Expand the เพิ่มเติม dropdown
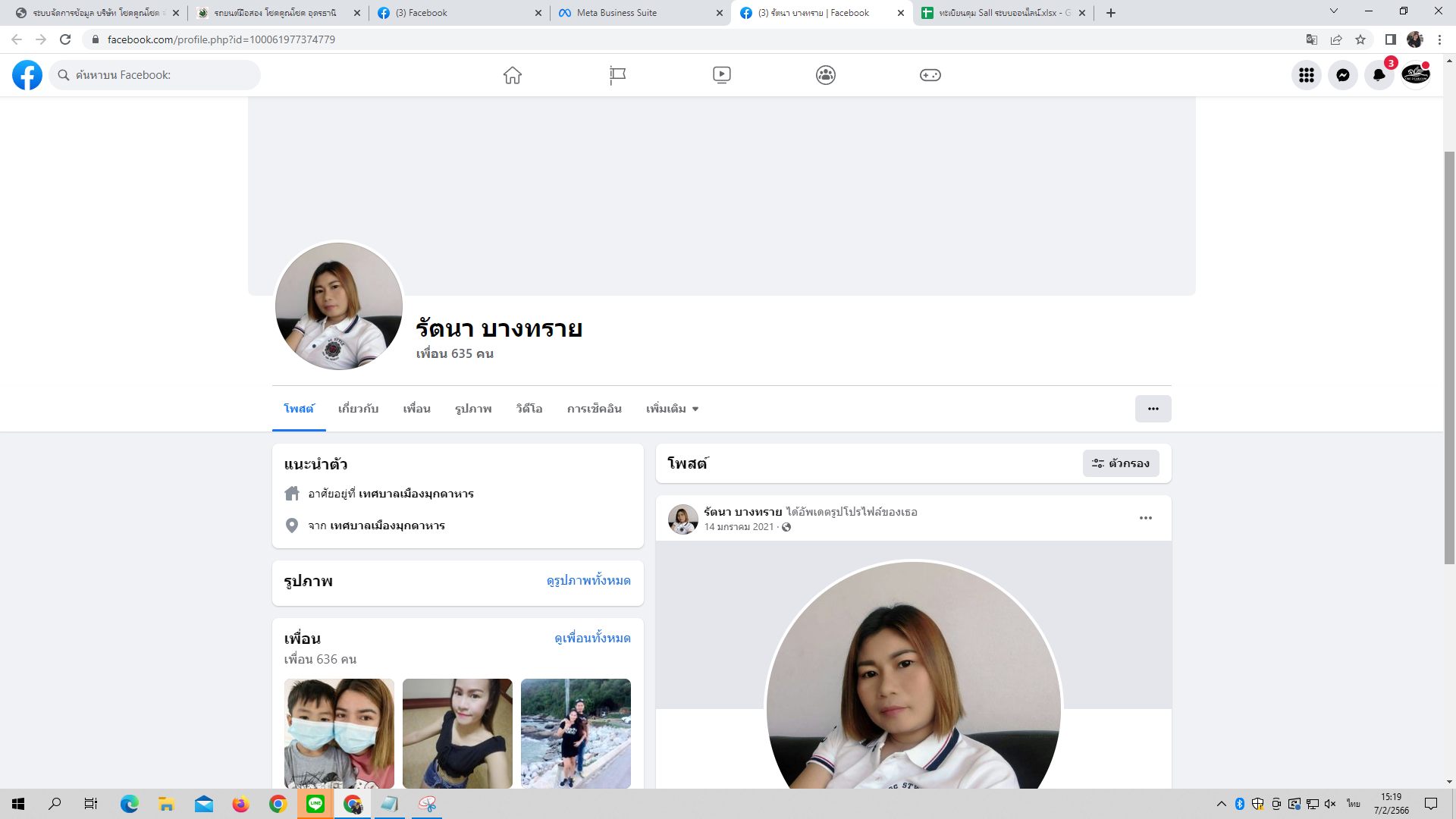Viewport: 1456px width, 819px height. (x=672, y=409)
